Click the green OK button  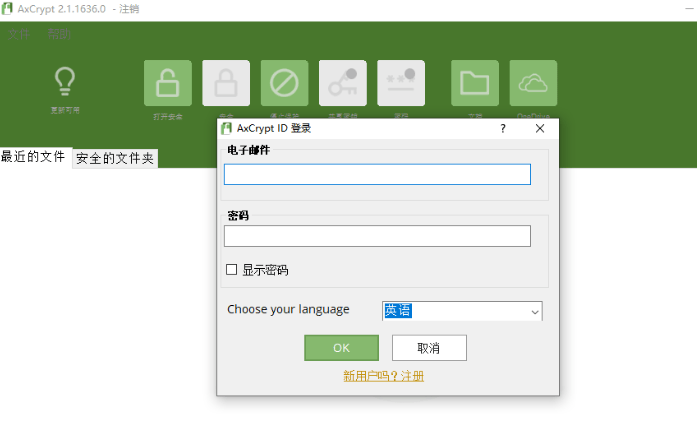(341, 348)
